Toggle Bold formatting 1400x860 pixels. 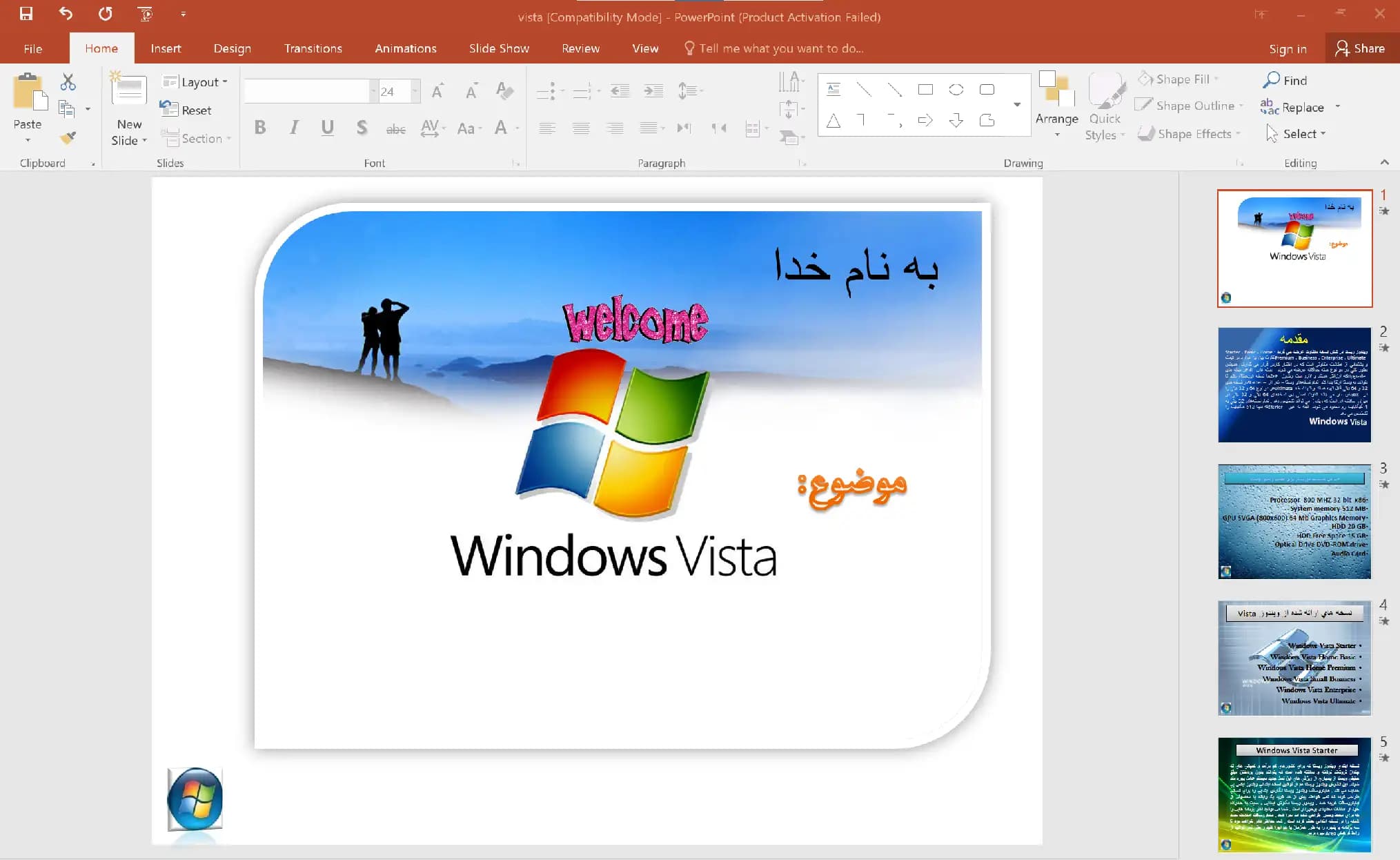(x=260, y=128)
